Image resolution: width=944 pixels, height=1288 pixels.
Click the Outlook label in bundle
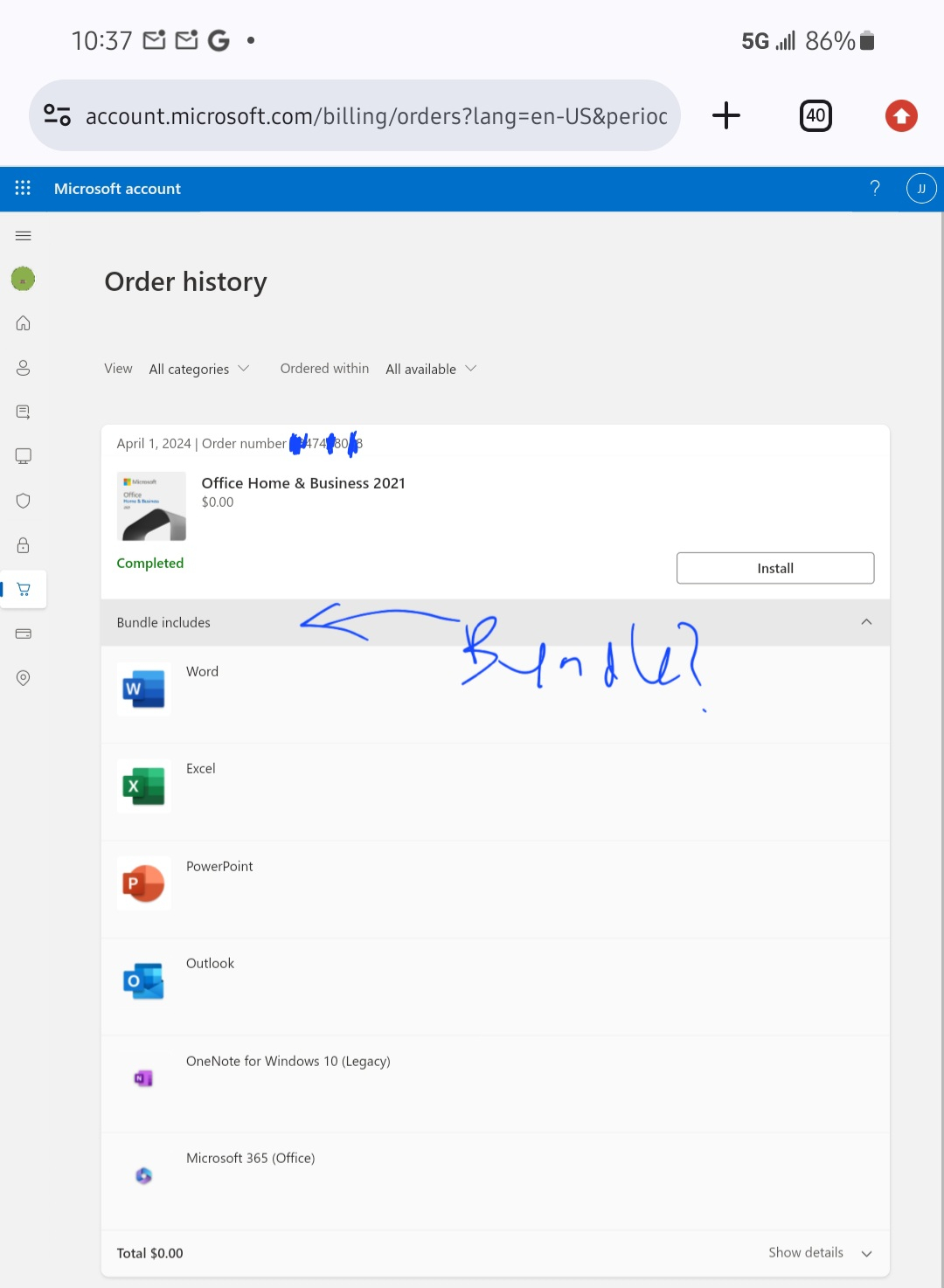pyautogui.click(x=210, y=964)
